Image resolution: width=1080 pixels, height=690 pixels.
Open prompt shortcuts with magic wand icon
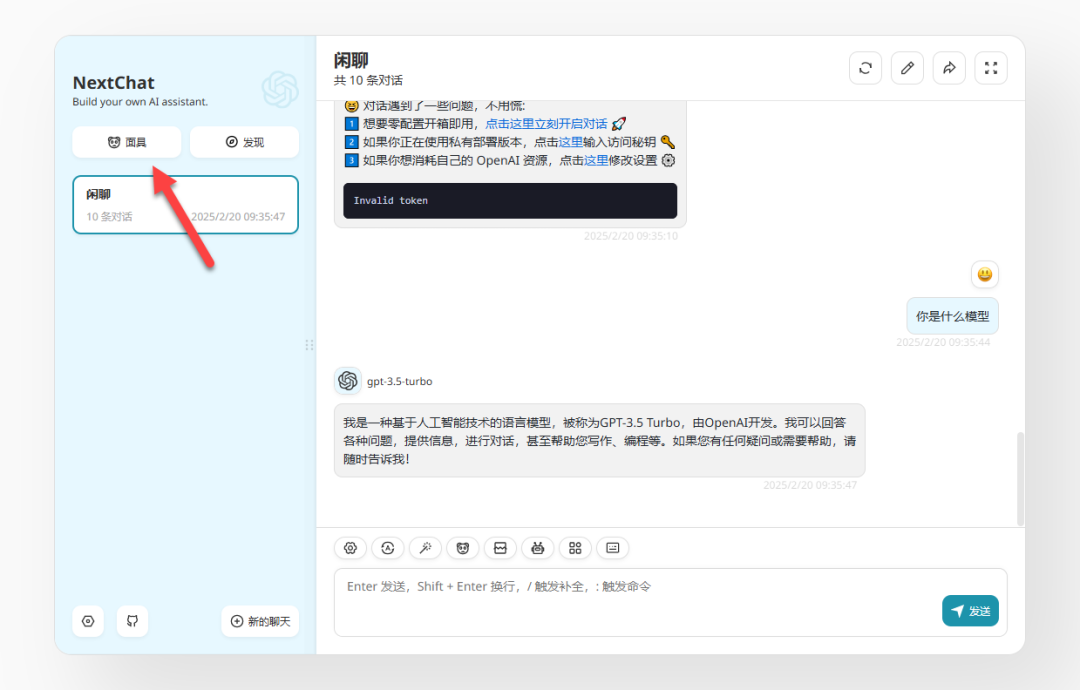click(426, 548)
